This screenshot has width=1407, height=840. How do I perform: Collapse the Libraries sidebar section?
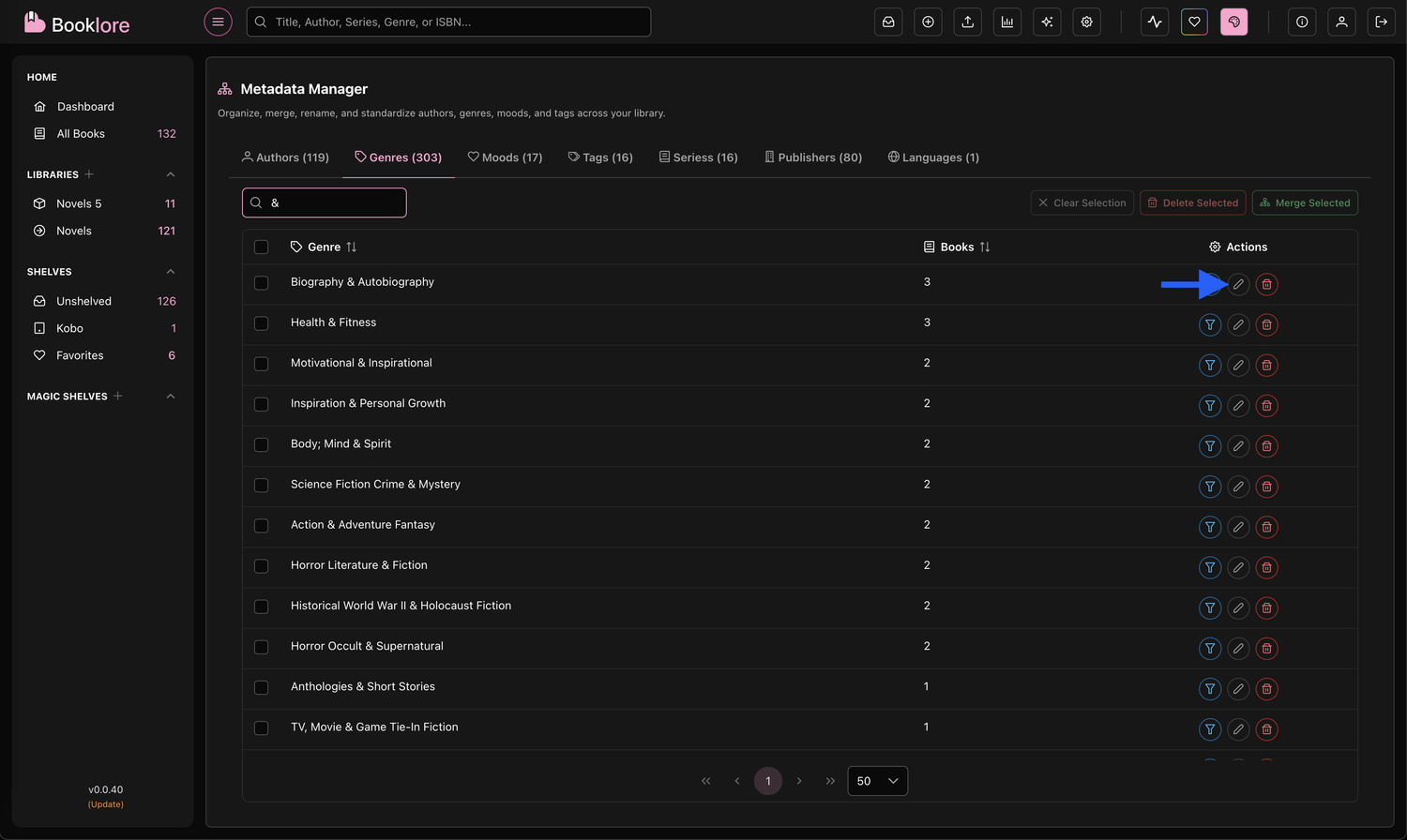(x=171, y=174)
